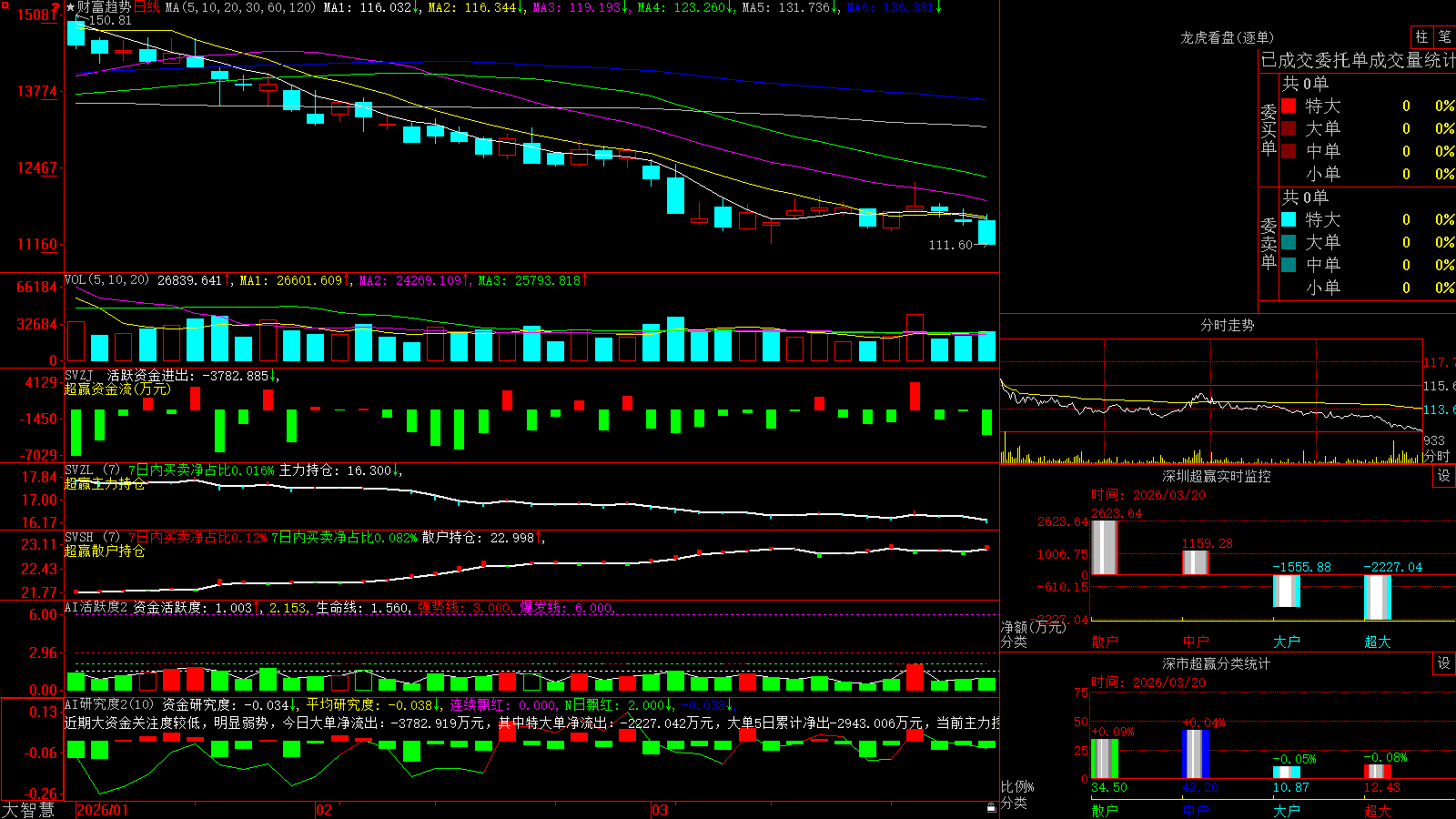Select the 03 month marker on time axis
The width and height of the screenshot is (1456, 819).
tap(660, 810)
